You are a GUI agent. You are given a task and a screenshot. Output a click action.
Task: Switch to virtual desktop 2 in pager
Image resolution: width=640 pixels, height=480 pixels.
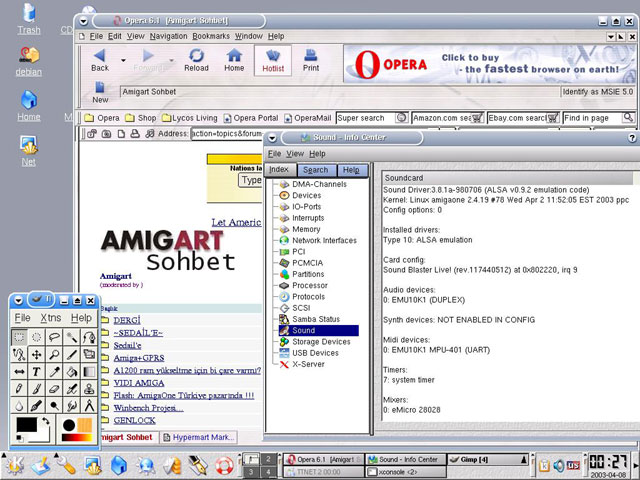coord(268,458)
